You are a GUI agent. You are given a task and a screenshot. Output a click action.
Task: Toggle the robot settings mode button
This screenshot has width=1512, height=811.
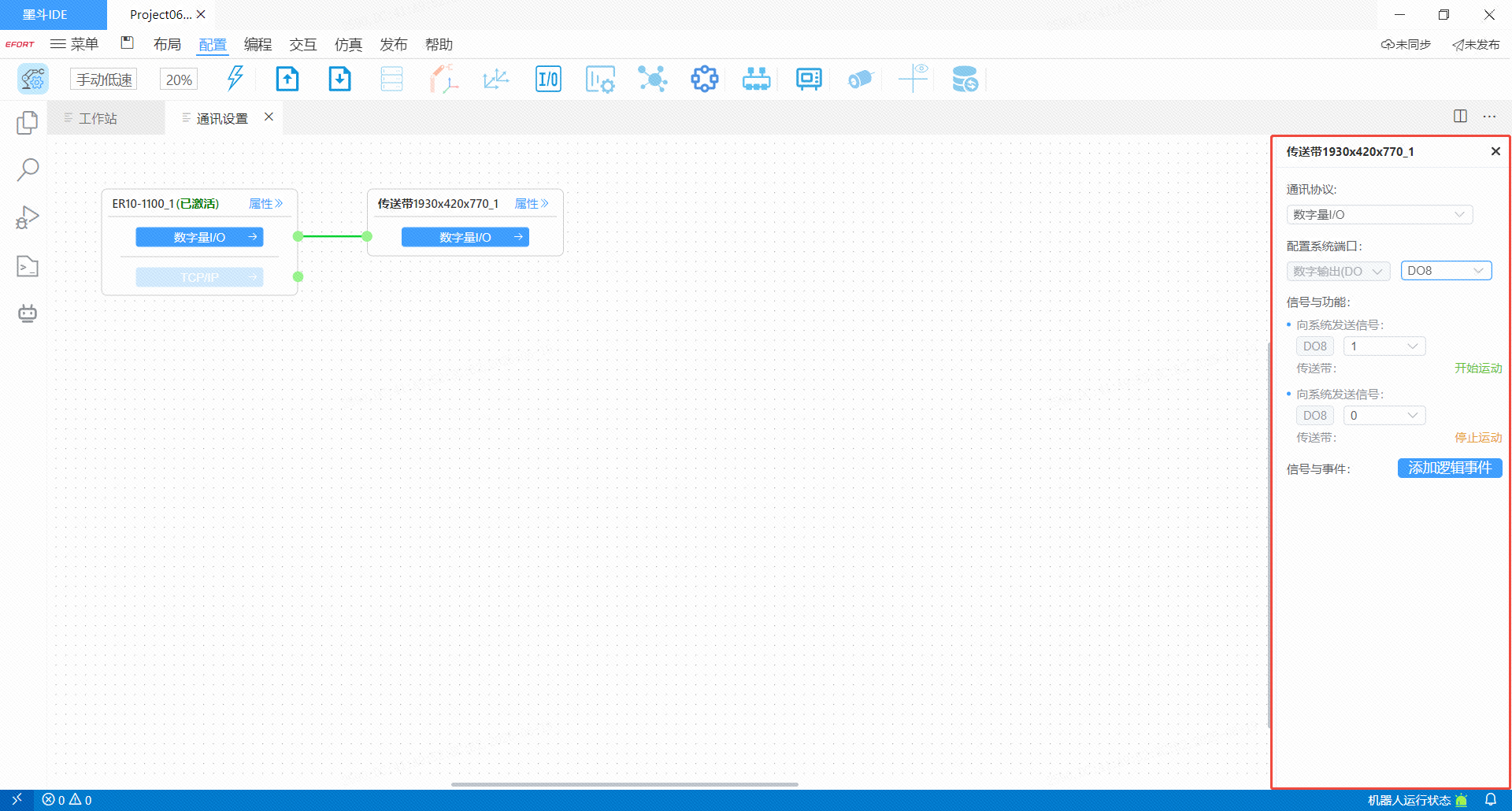[33, 80]
